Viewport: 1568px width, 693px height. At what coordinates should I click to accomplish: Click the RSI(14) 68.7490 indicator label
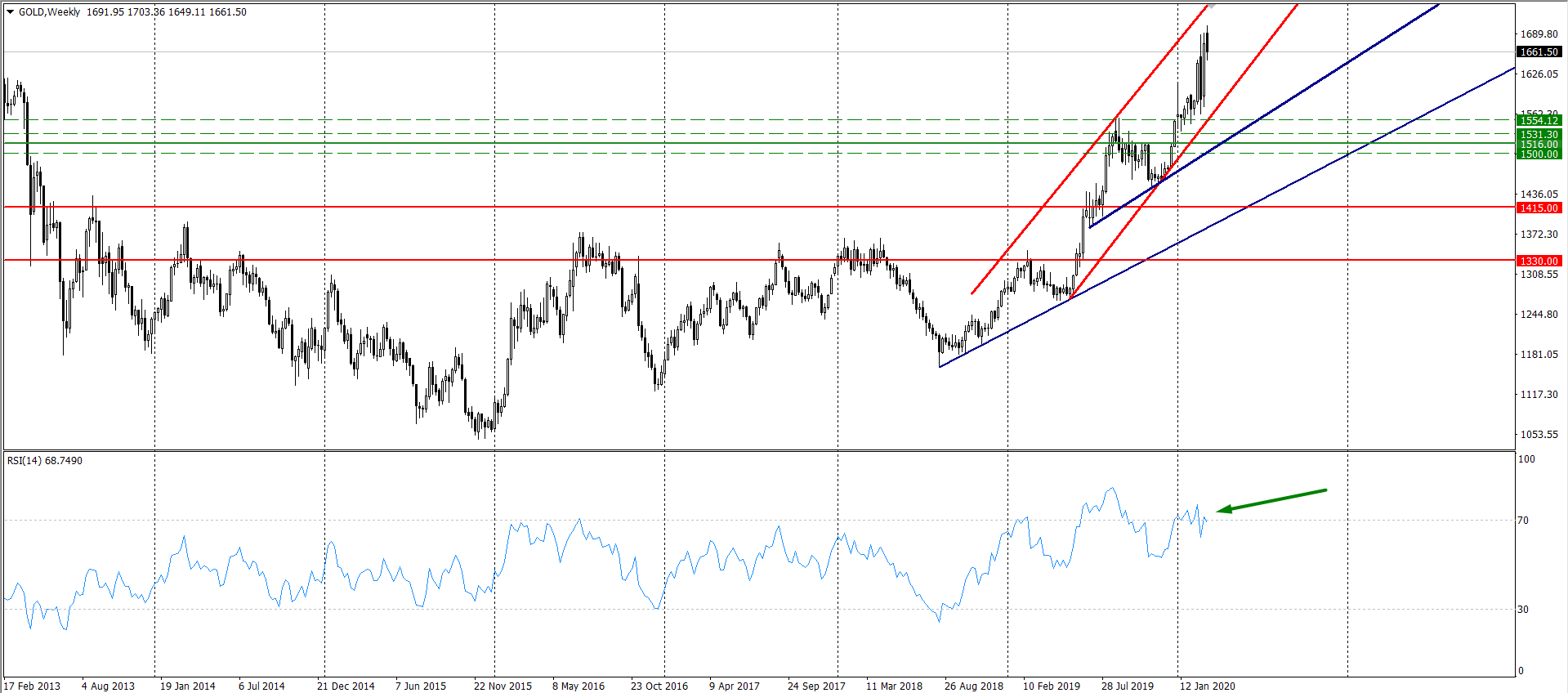click(45, 461)
